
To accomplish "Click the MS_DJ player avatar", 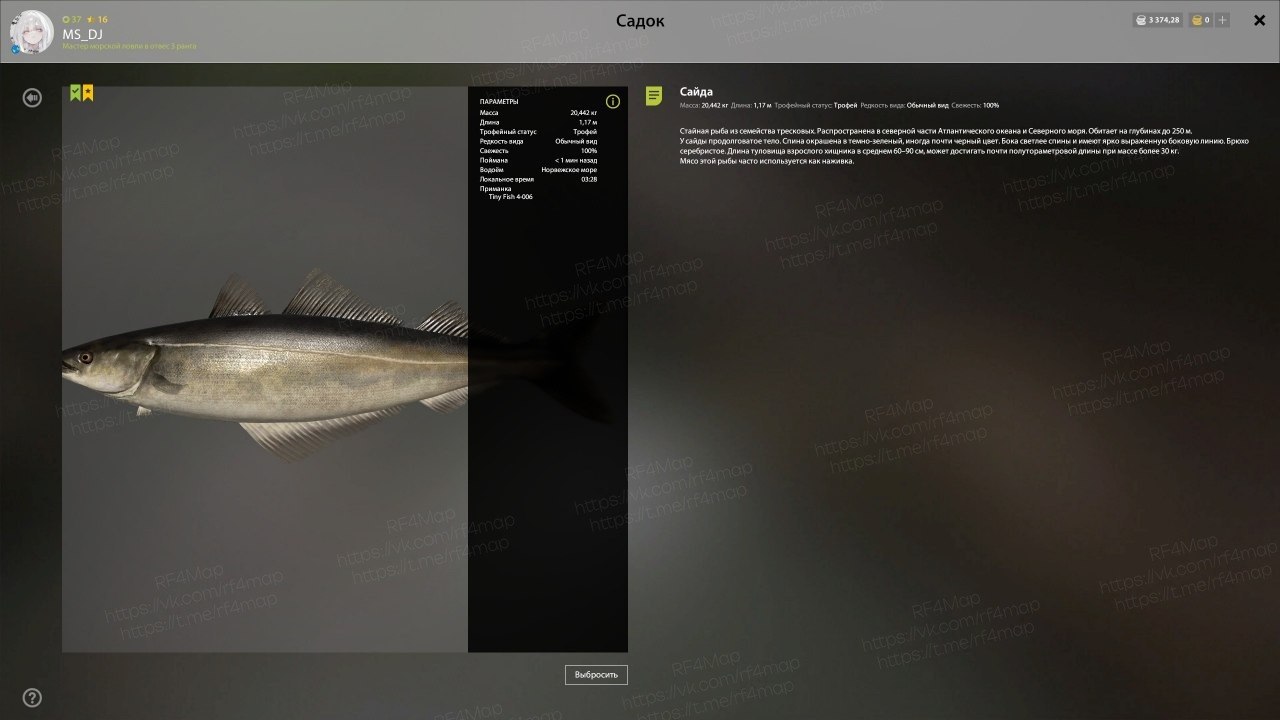I will 32,31.
